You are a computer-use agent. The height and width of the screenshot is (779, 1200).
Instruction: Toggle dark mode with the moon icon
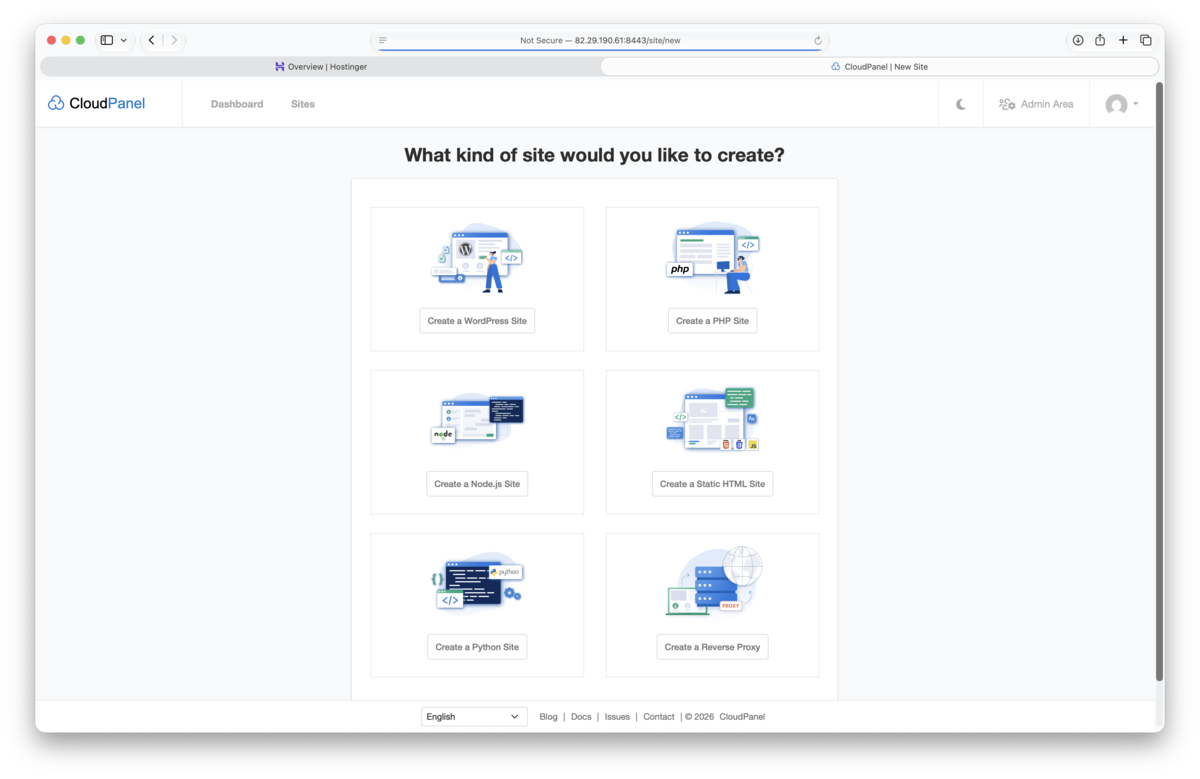pyautogui.click(x=961, y=104)
